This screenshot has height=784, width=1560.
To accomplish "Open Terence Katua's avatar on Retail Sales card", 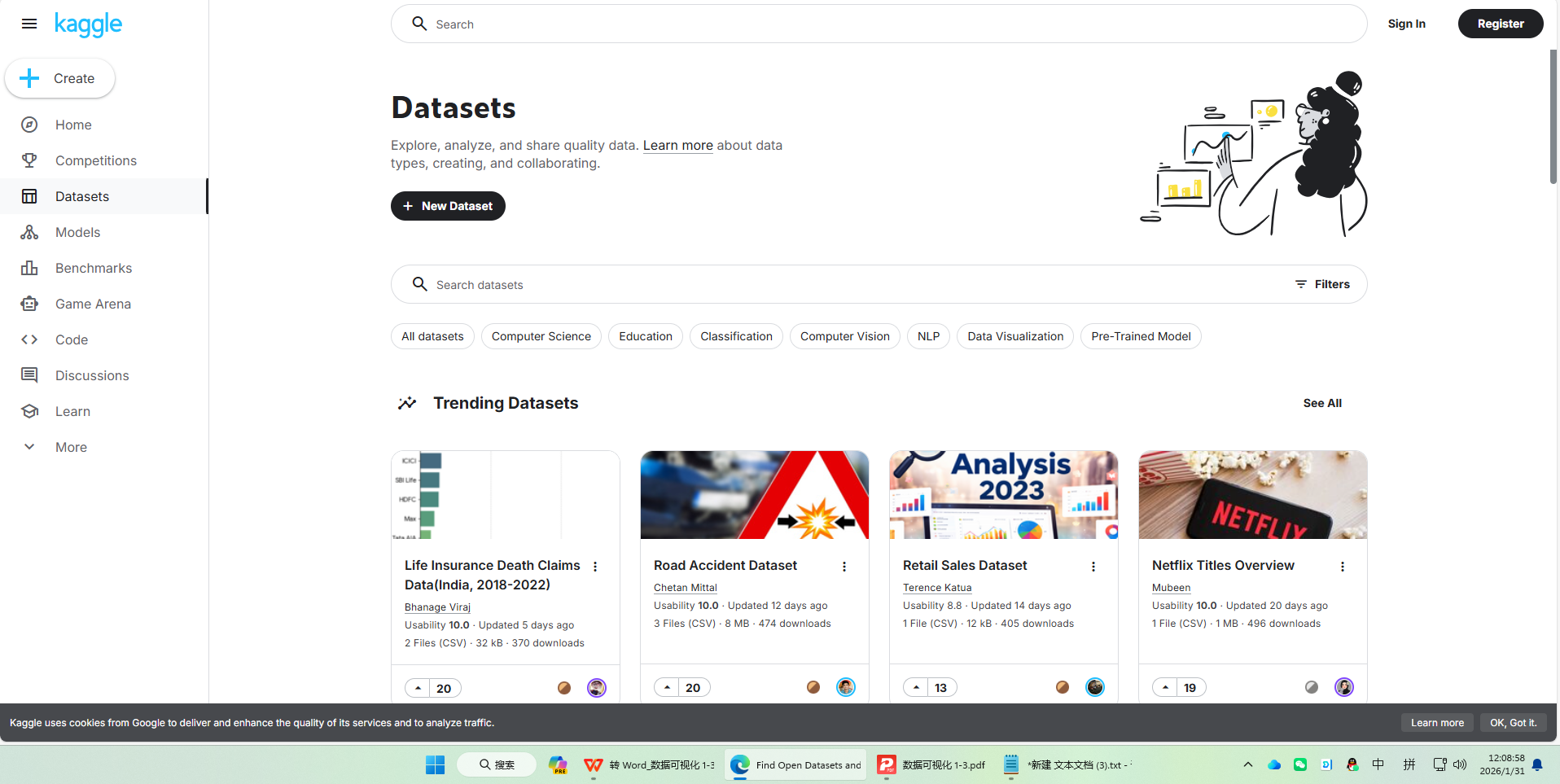I will 1095,687.
